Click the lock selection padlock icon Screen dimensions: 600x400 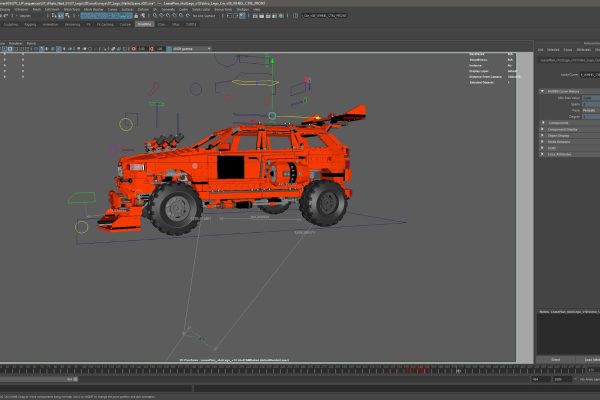136,16
